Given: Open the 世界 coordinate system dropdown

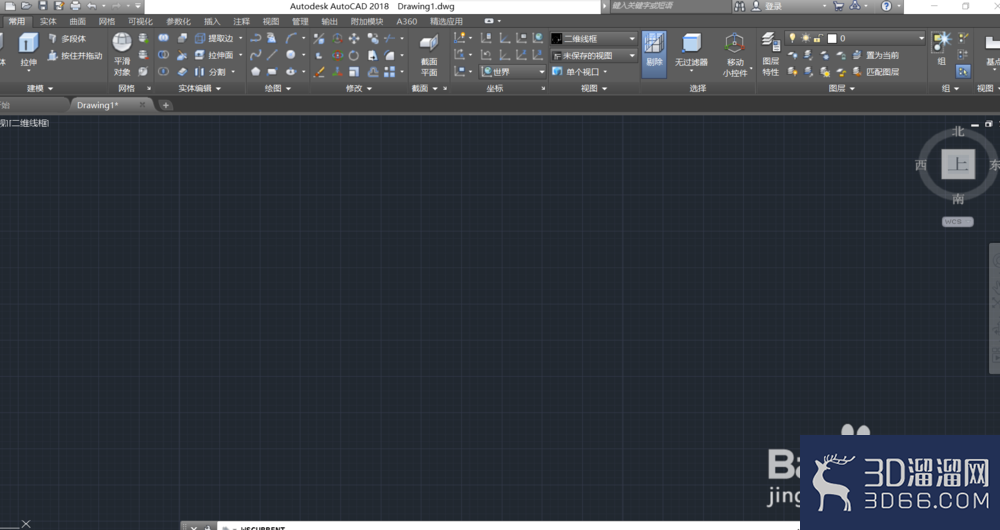Looking at the screenshot, I should [x=513, y=71].
